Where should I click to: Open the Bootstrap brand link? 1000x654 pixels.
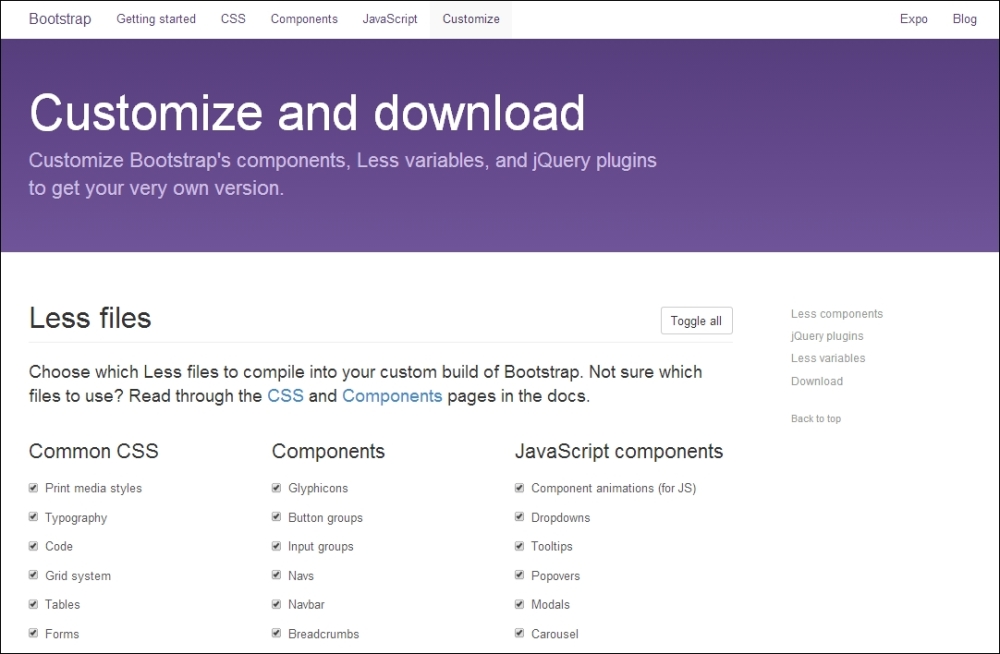(60, 19)
